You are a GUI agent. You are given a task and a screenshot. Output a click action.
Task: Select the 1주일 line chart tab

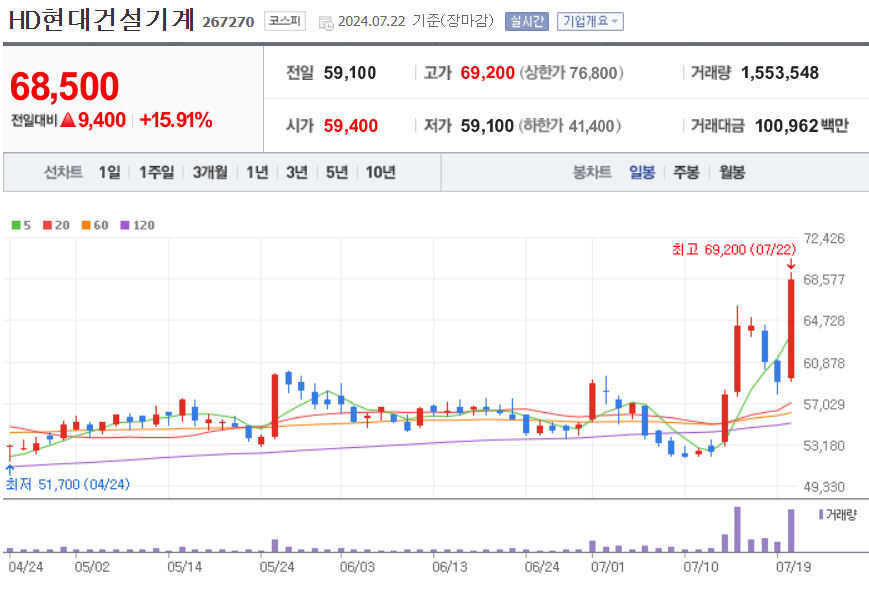pyautogui.click(x=157, y=172)
